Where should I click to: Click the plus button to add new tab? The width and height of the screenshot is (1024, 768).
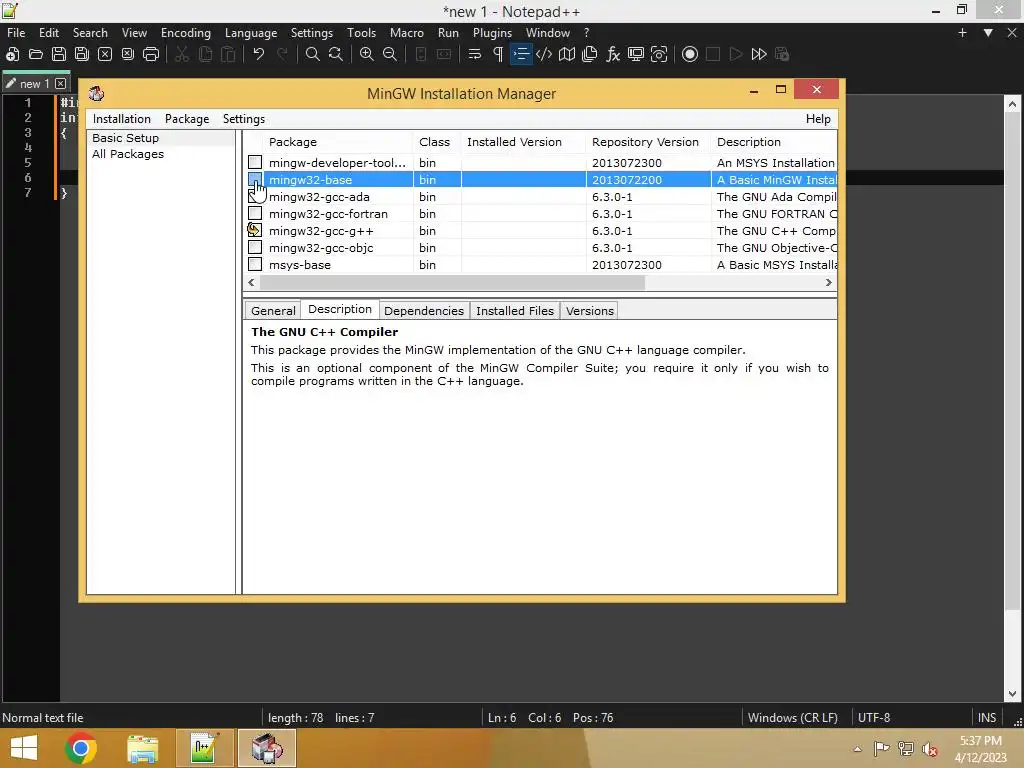click(x=962, y=33)
